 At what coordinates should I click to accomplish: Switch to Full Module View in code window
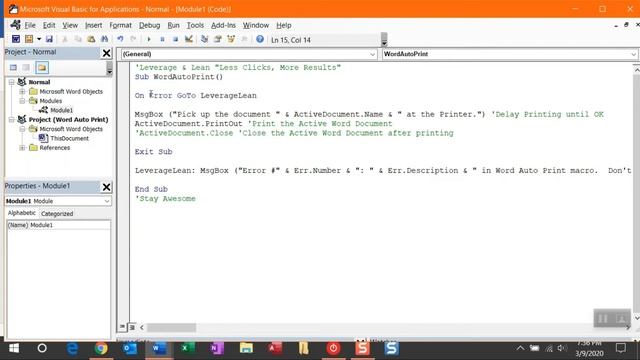pyautogui.click(x=132, y=327)
